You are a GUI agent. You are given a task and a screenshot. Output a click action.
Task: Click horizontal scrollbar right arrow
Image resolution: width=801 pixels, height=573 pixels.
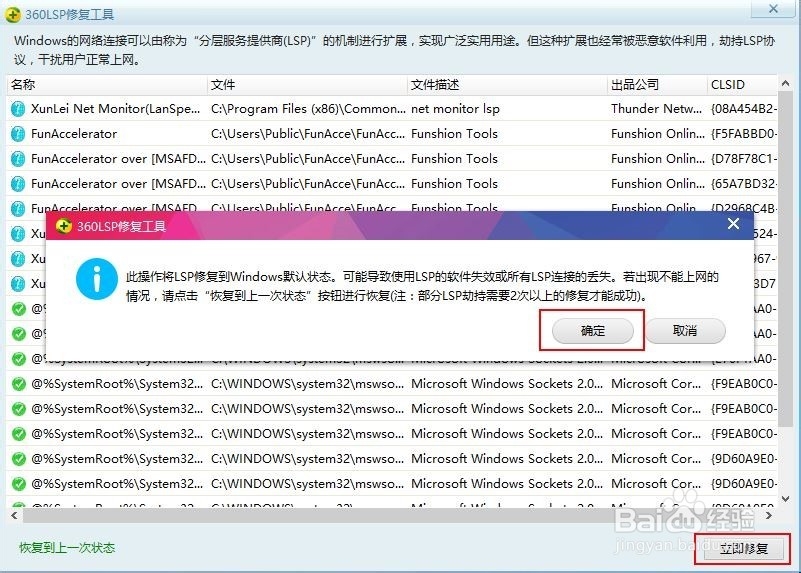(769, 516)
